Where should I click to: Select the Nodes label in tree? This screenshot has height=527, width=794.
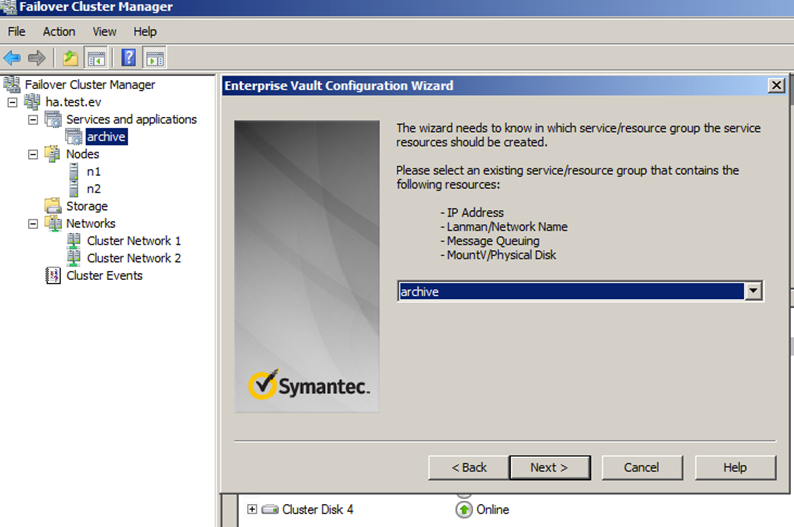(83, 154)
